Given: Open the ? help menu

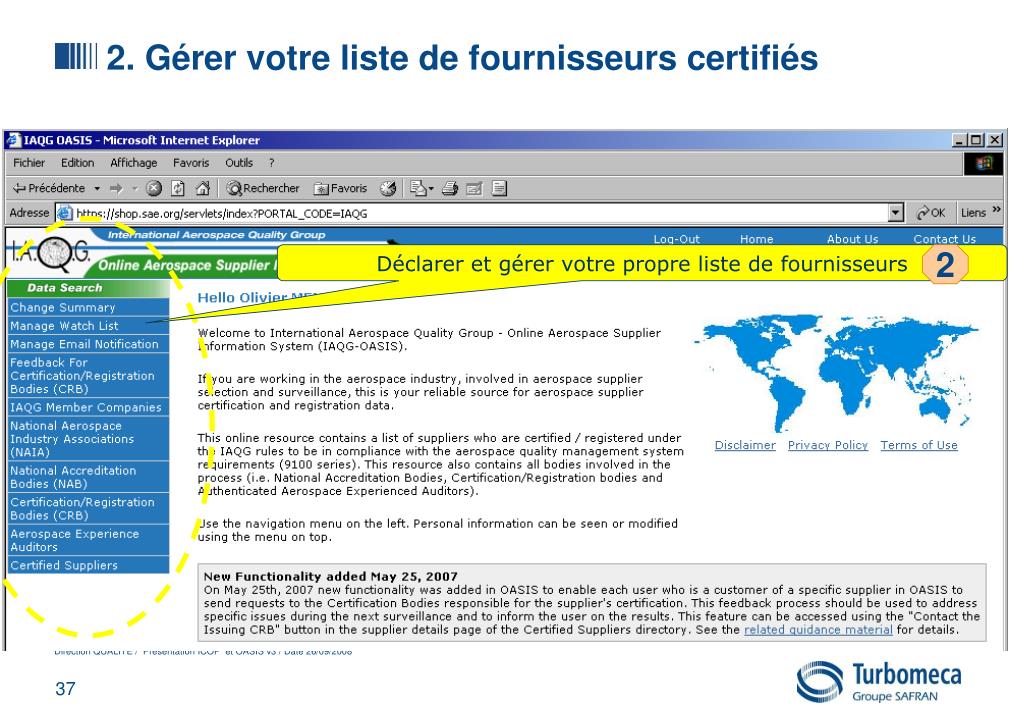Looking at the screenshot, I should point(272,163).
